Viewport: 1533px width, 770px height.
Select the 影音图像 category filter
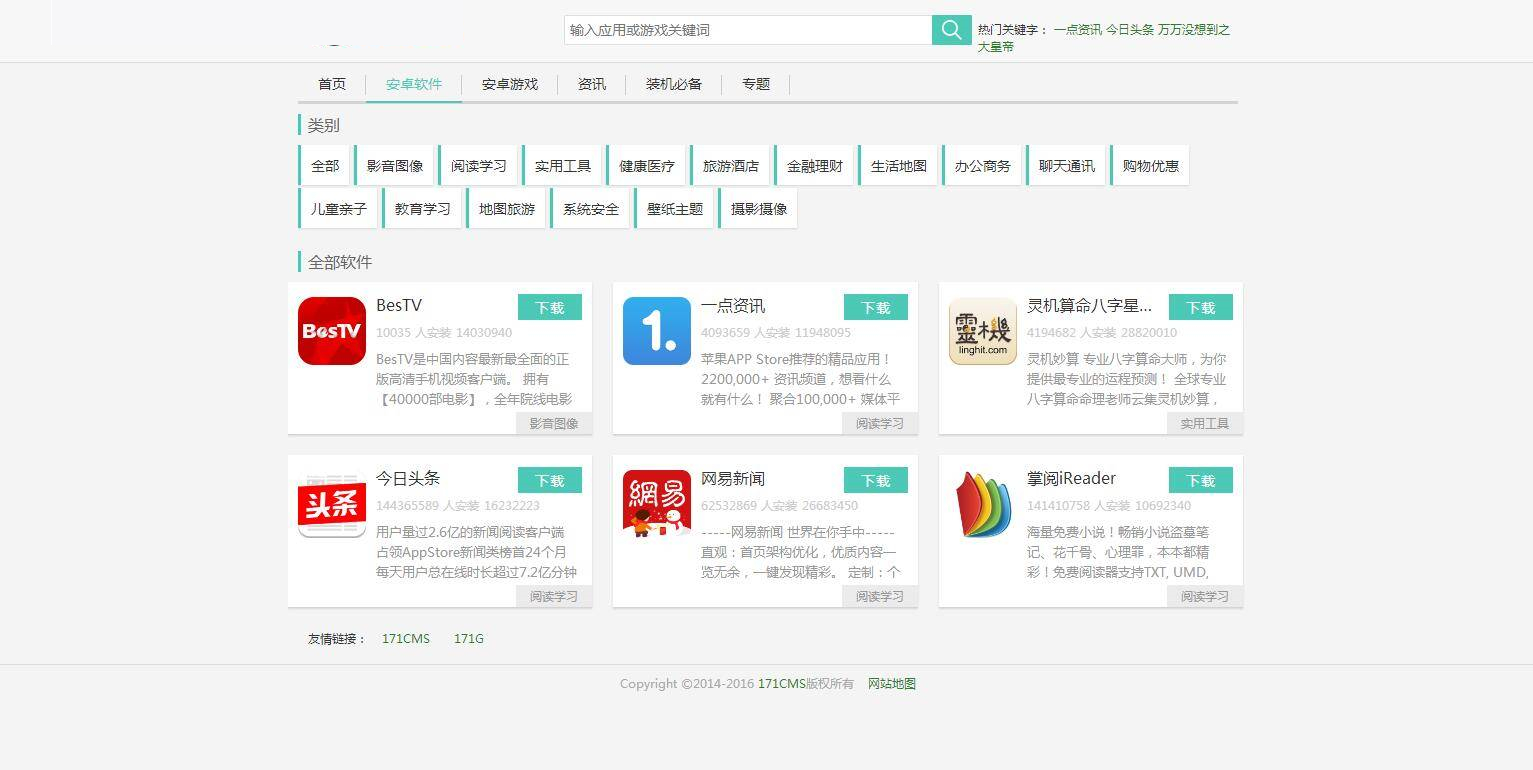click(x=395, y=164)
